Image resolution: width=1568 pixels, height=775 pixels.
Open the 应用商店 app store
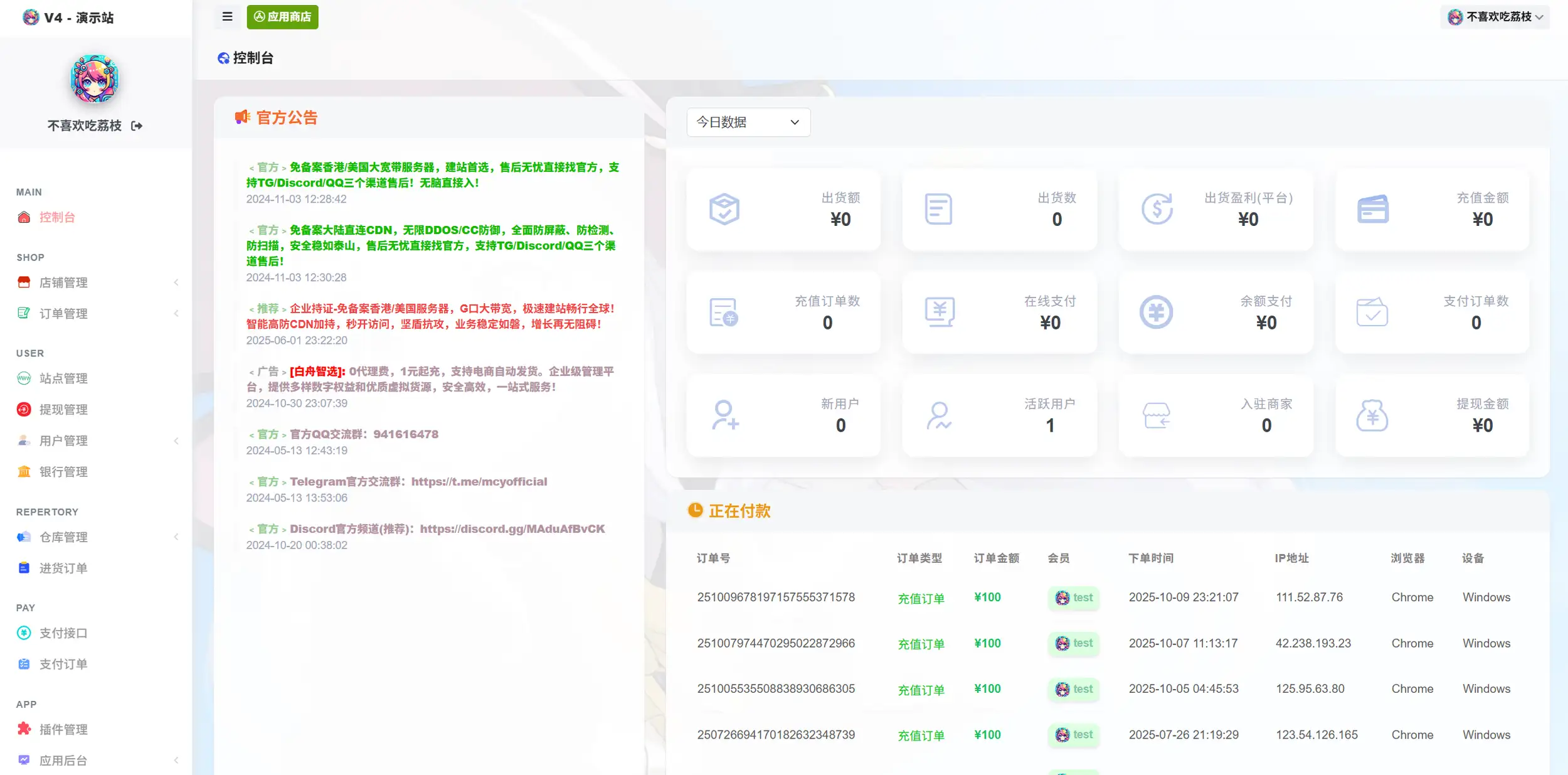(282, 16)
